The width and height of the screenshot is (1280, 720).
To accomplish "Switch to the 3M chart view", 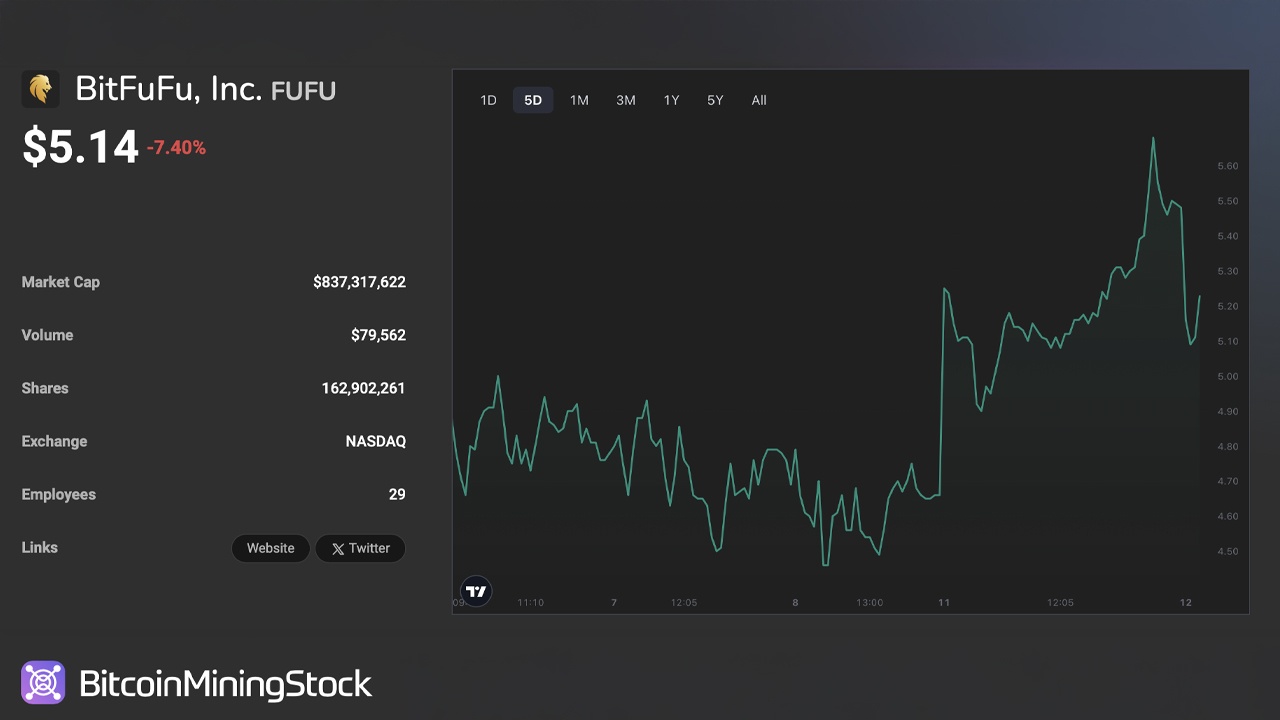I will [x=625, y=100].
